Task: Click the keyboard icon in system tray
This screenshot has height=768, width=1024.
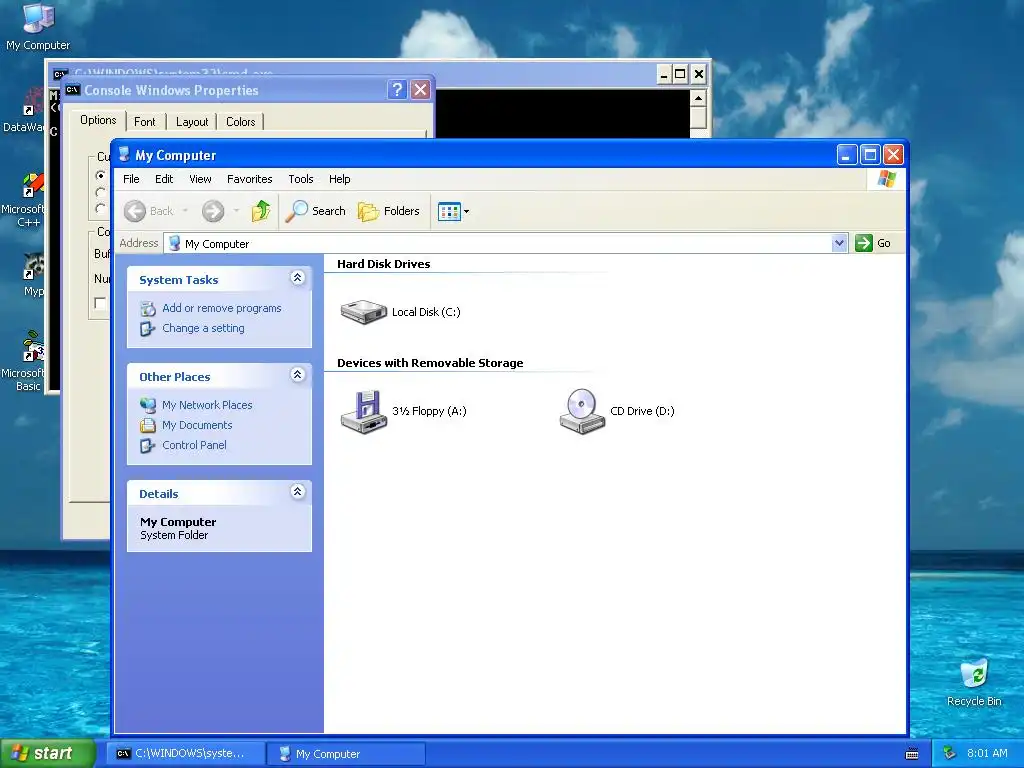Action: pyautogui.click(x=912, y=754)
